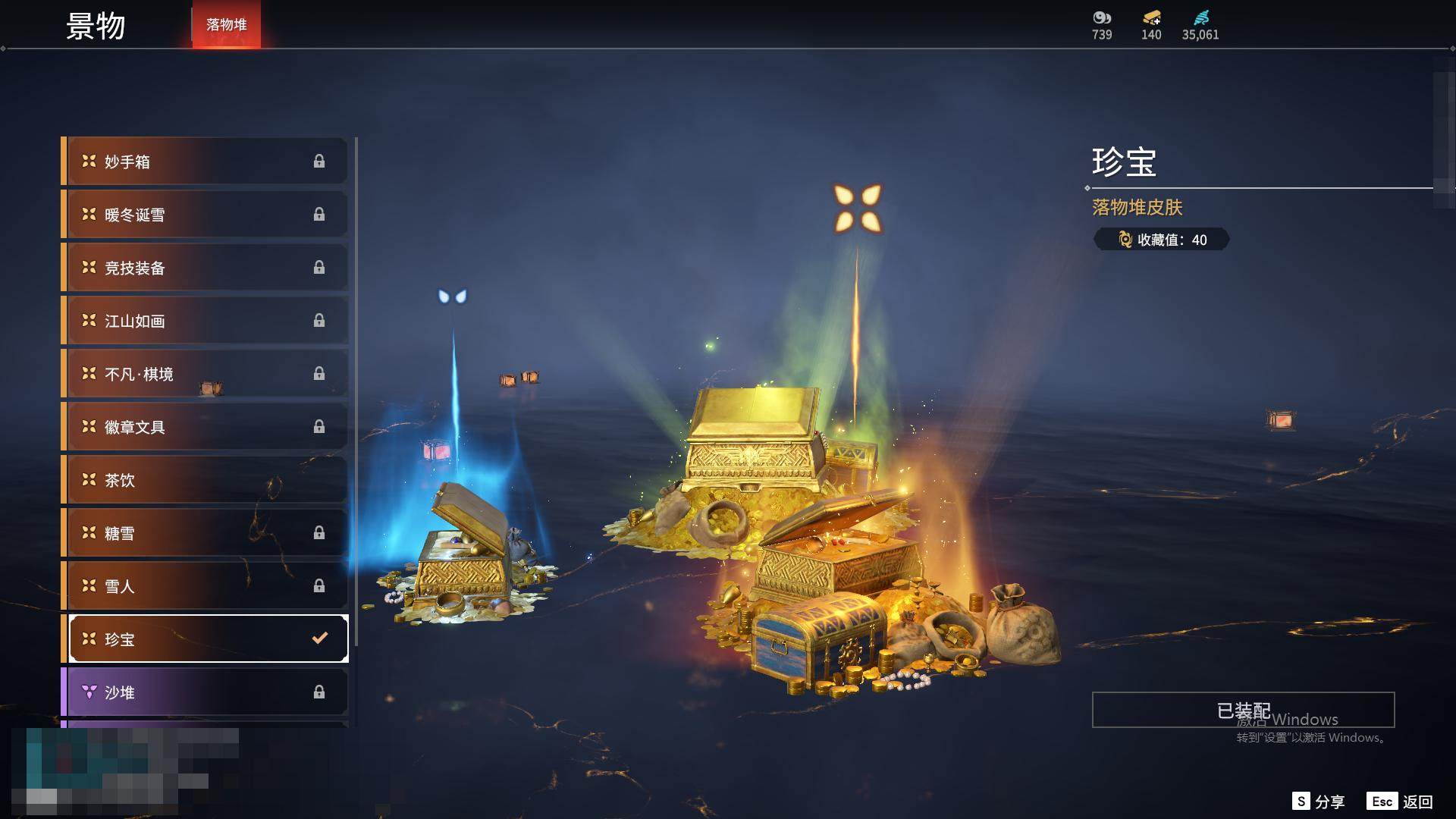The width and height of the screenshot is (1456, 819).
Task: Click the collection value icon beside 收藏值
Action: (1125, 240)
